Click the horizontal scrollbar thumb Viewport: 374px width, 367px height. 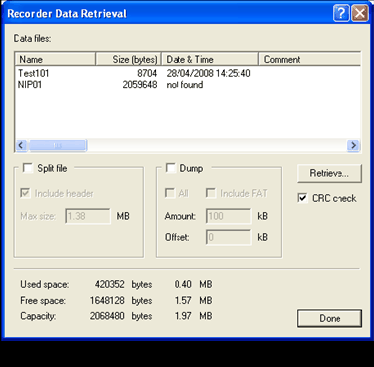[x=57, y=145]
